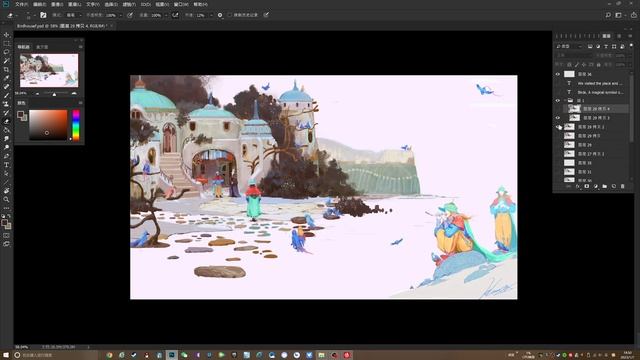The image size is (640, 360).
Task: Select the Crop tool
Action: tap(6, 69)
